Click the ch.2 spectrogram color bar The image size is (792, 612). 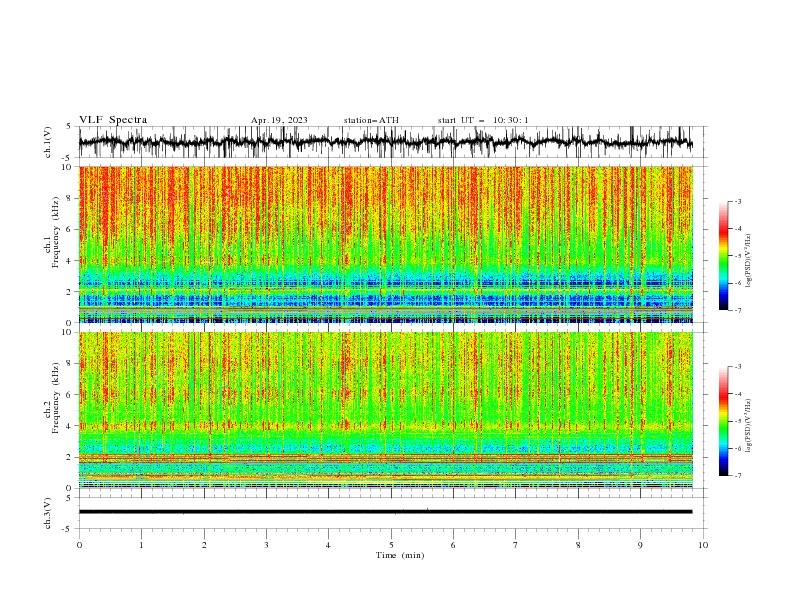723,421
